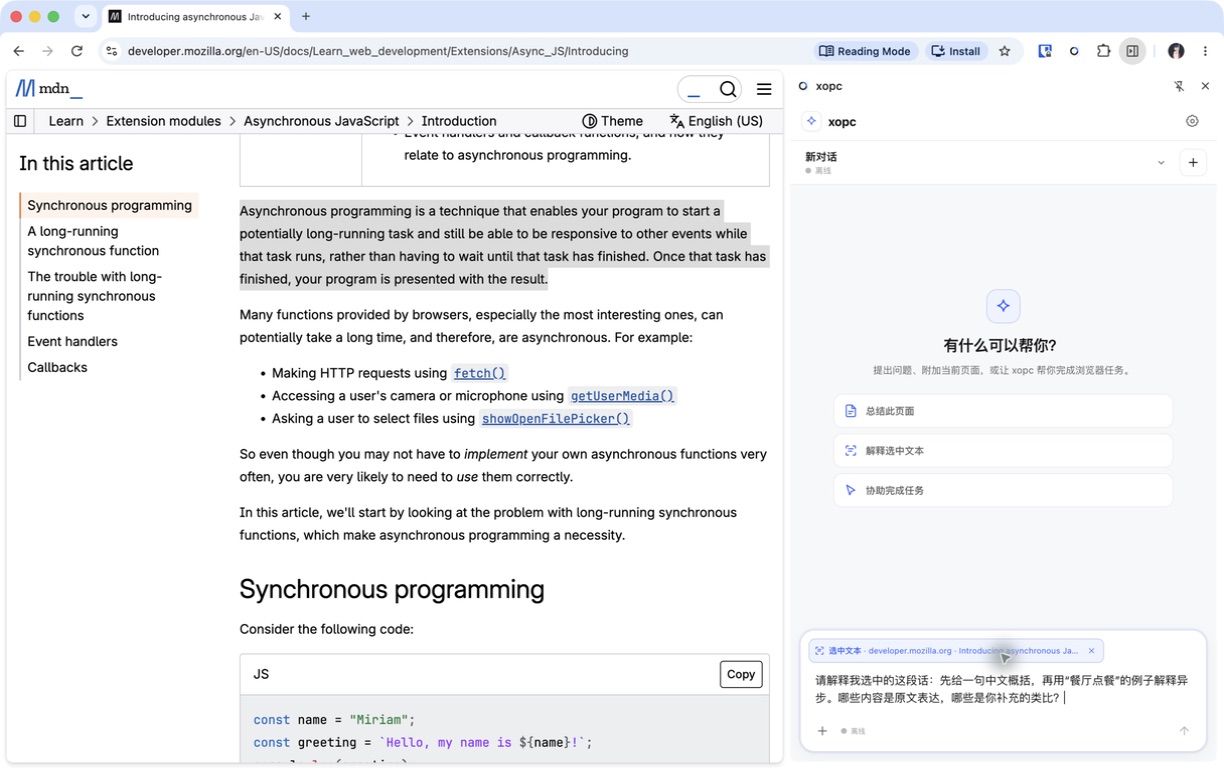Open the MDN search box
Screen dimensions: 1224x768
pos(710,89)
